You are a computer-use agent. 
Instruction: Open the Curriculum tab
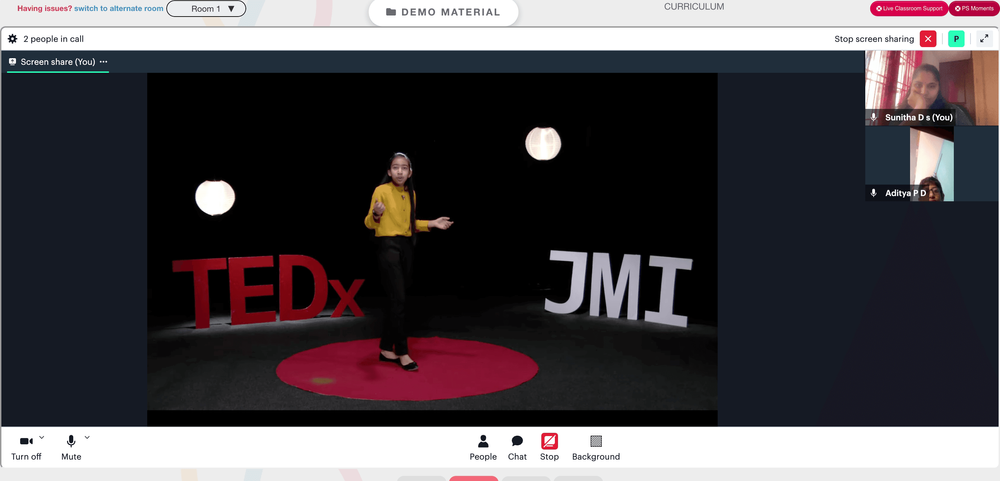[694, 7]
